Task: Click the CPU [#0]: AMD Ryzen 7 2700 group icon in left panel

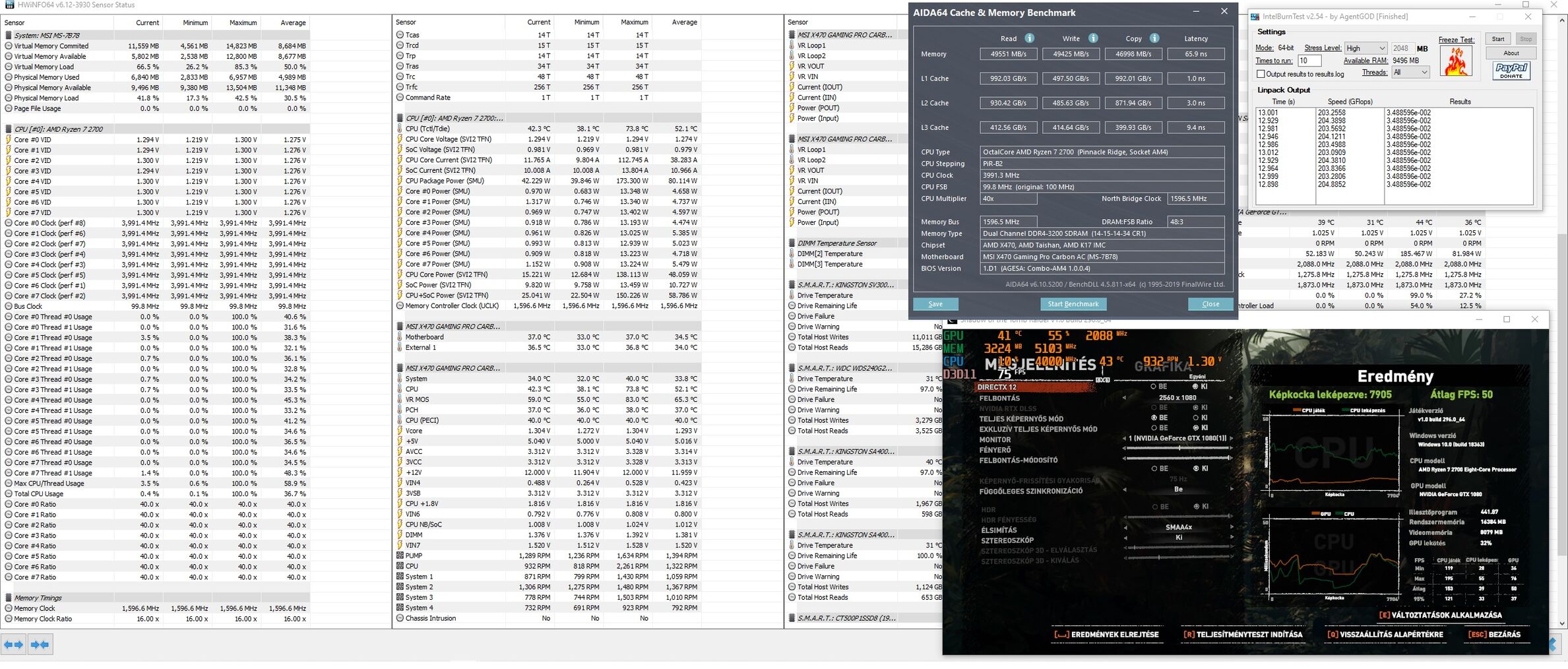Action: point(9,129)
